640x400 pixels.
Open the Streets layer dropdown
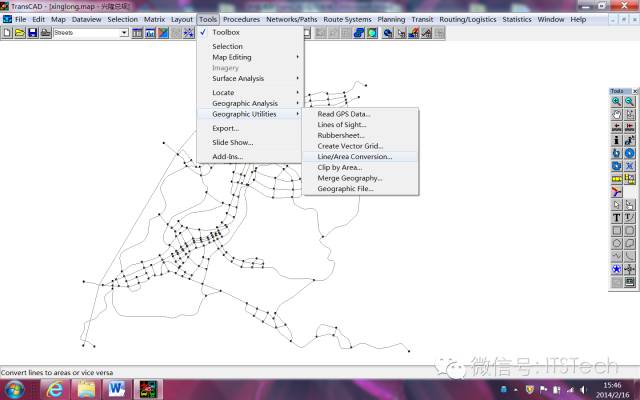[x=124, y=33]
